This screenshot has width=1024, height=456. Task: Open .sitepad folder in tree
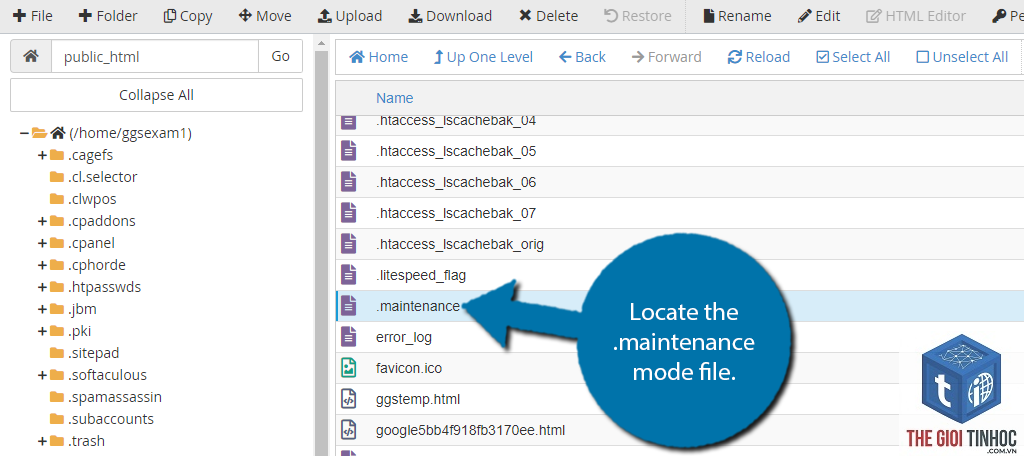point(93,353)
